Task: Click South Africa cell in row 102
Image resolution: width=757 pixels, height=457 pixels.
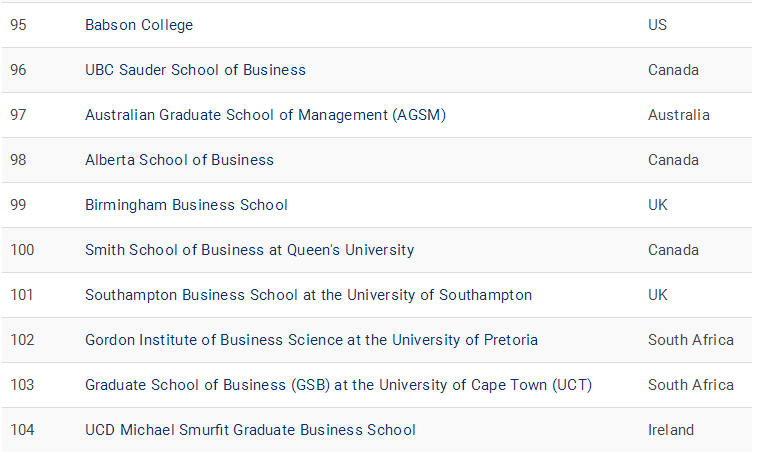Action: (690, 340)
